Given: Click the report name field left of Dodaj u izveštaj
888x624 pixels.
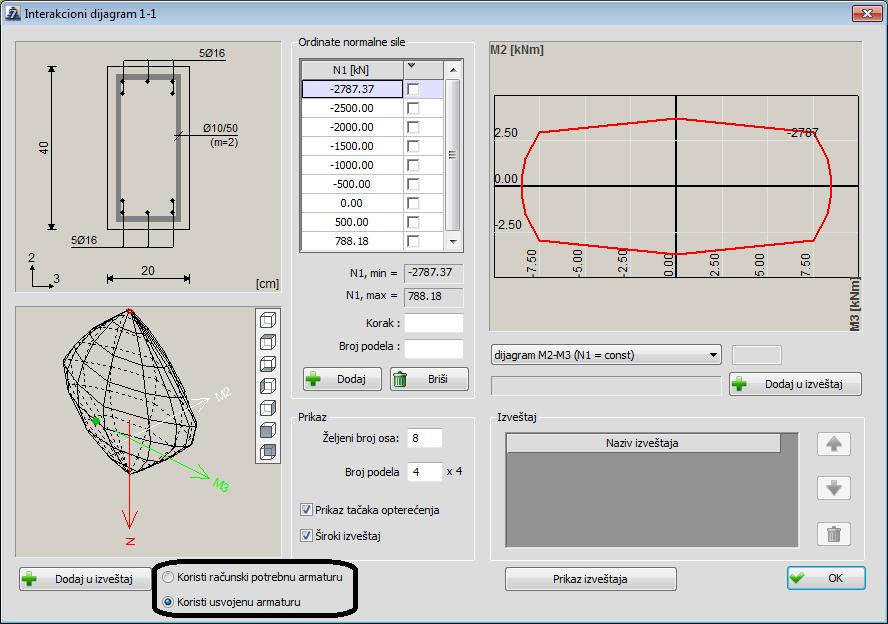Looking at the screenshot, I should click(x=606, y=384).
